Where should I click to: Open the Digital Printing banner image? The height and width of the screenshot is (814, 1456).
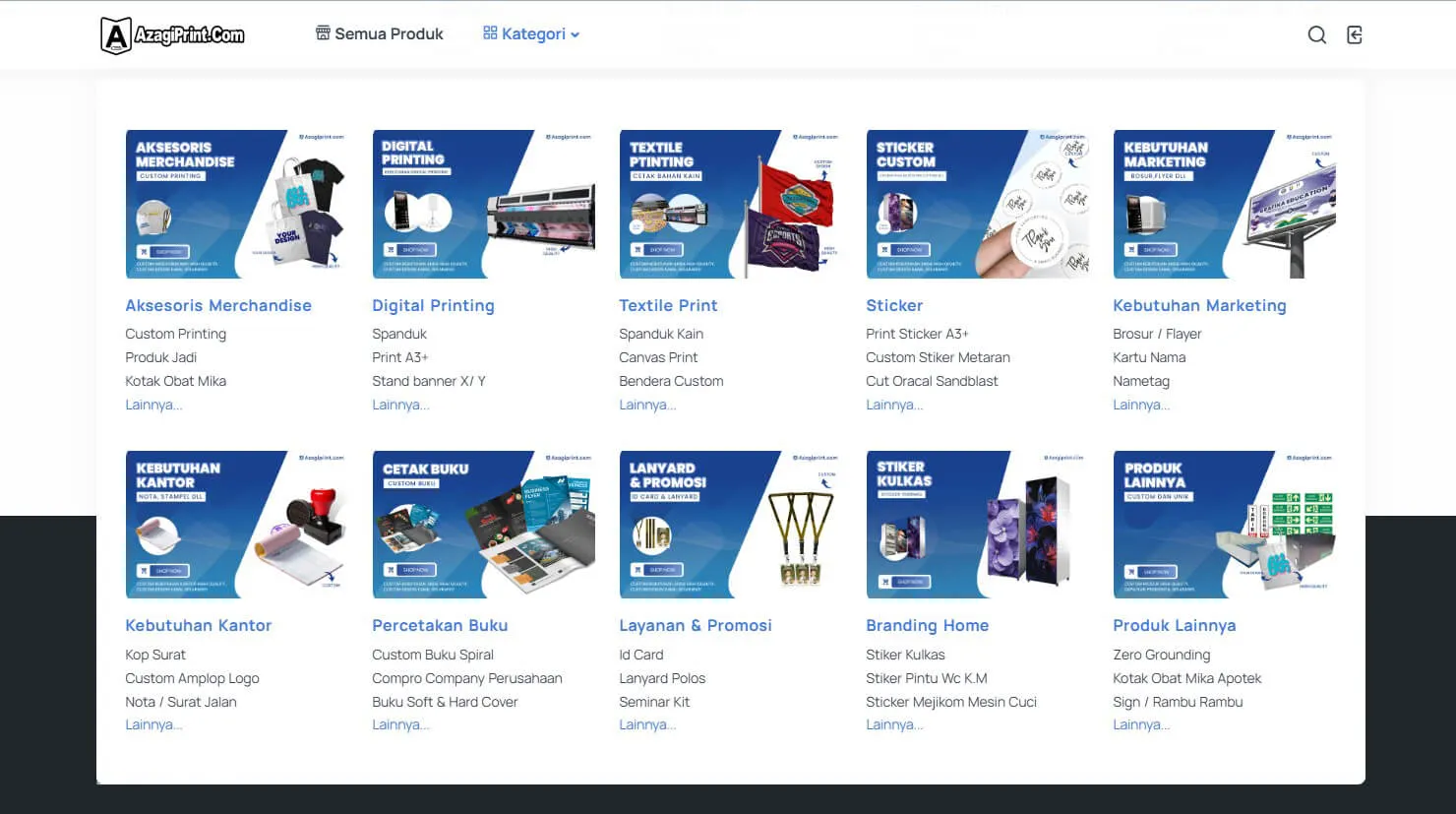point(483,204)
